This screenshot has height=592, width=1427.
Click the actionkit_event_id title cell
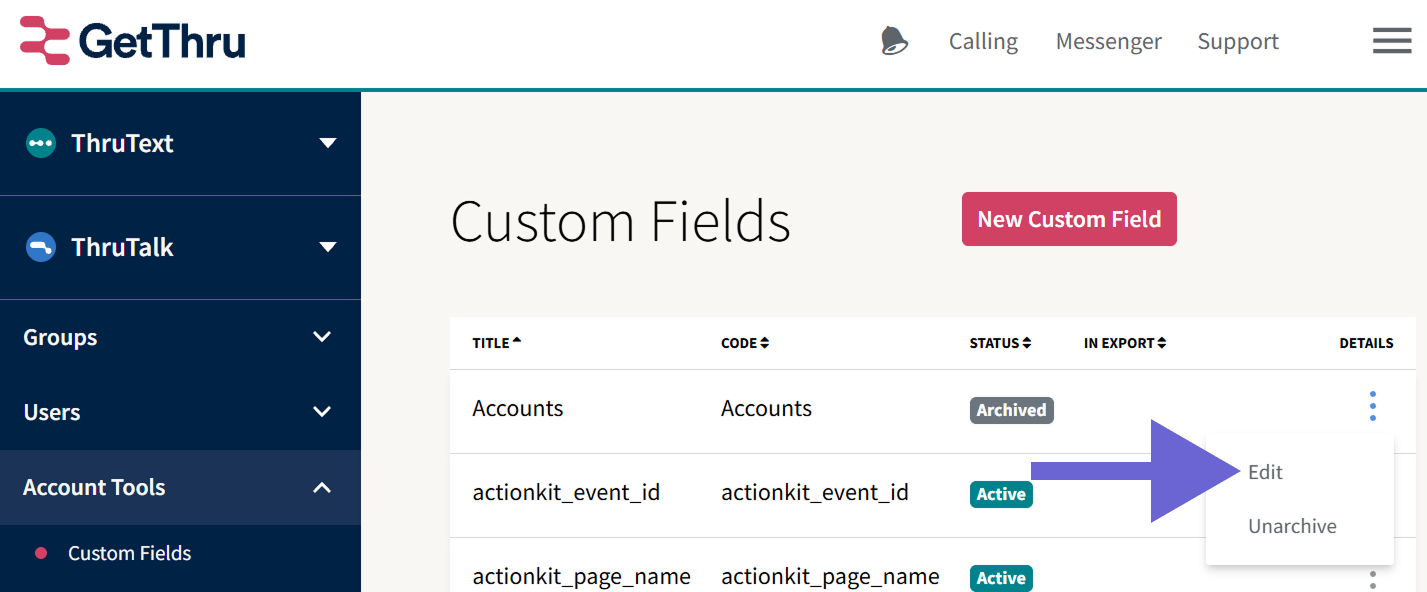pos(566,492)
